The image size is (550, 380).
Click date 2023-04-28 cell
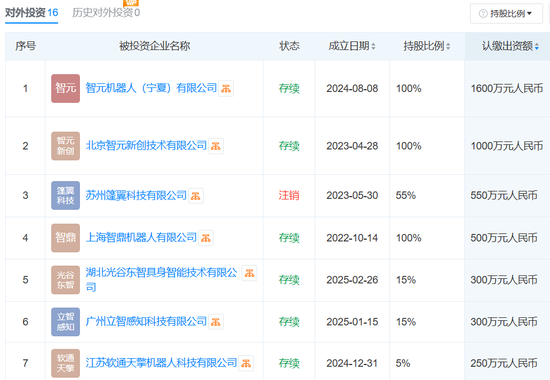(x=352, y=146)
